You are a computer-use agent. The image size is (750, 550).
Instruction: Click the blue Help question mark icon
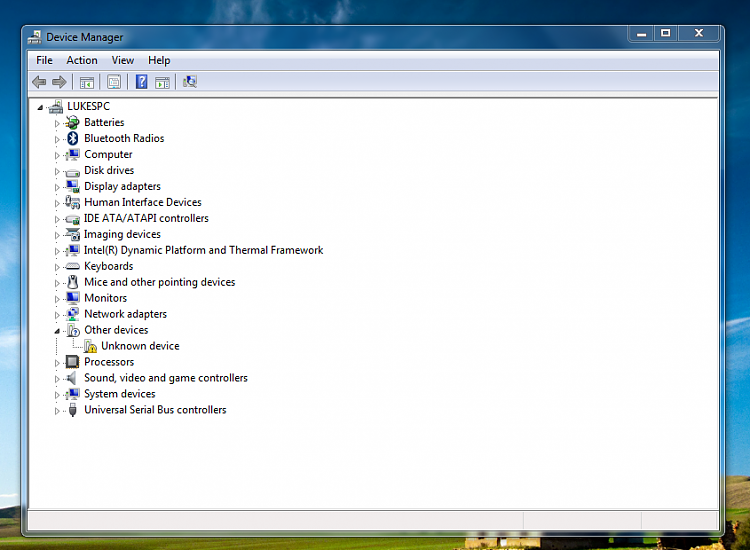pyautogui.click(x=142, y=82)
